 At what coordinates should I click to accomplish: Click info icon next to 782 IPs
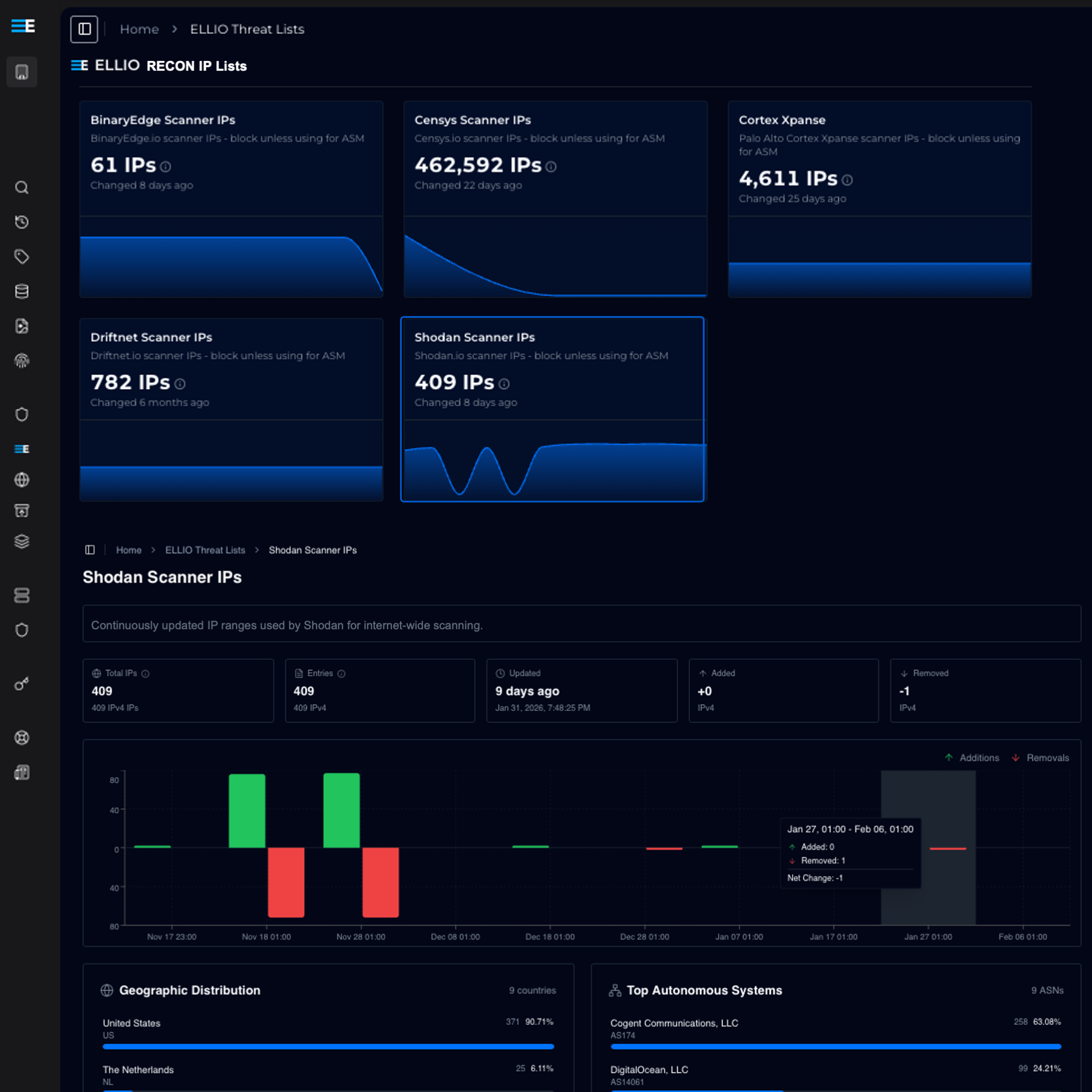coord(180,384)
